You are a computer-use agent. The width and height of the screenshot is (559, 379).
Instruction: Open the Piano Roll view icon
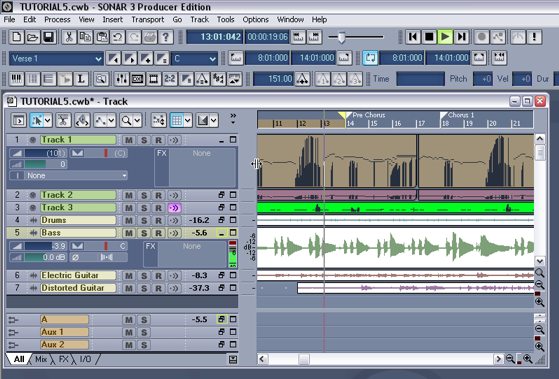(x=17, y=79)
